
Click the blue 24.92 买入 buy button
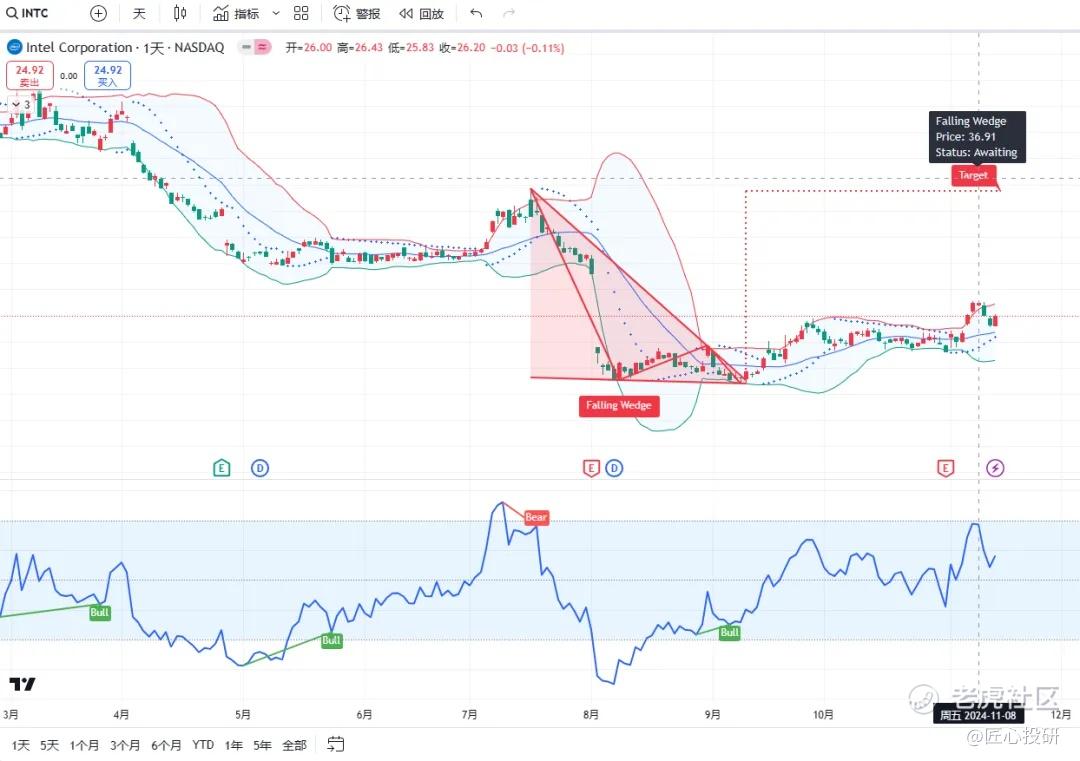pos(107,76)
